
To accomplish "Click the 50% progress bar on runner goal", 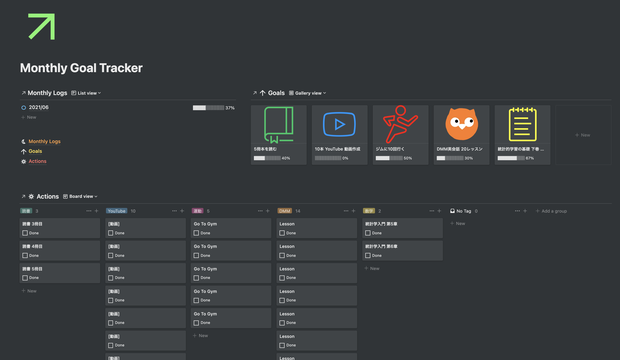I will coord(389,158).
